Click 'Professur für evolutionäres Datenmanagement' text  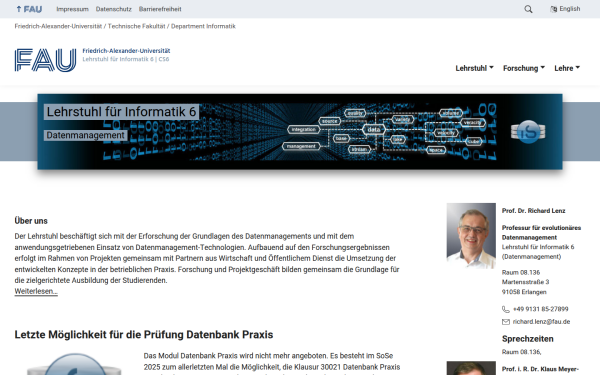(541, 233)
